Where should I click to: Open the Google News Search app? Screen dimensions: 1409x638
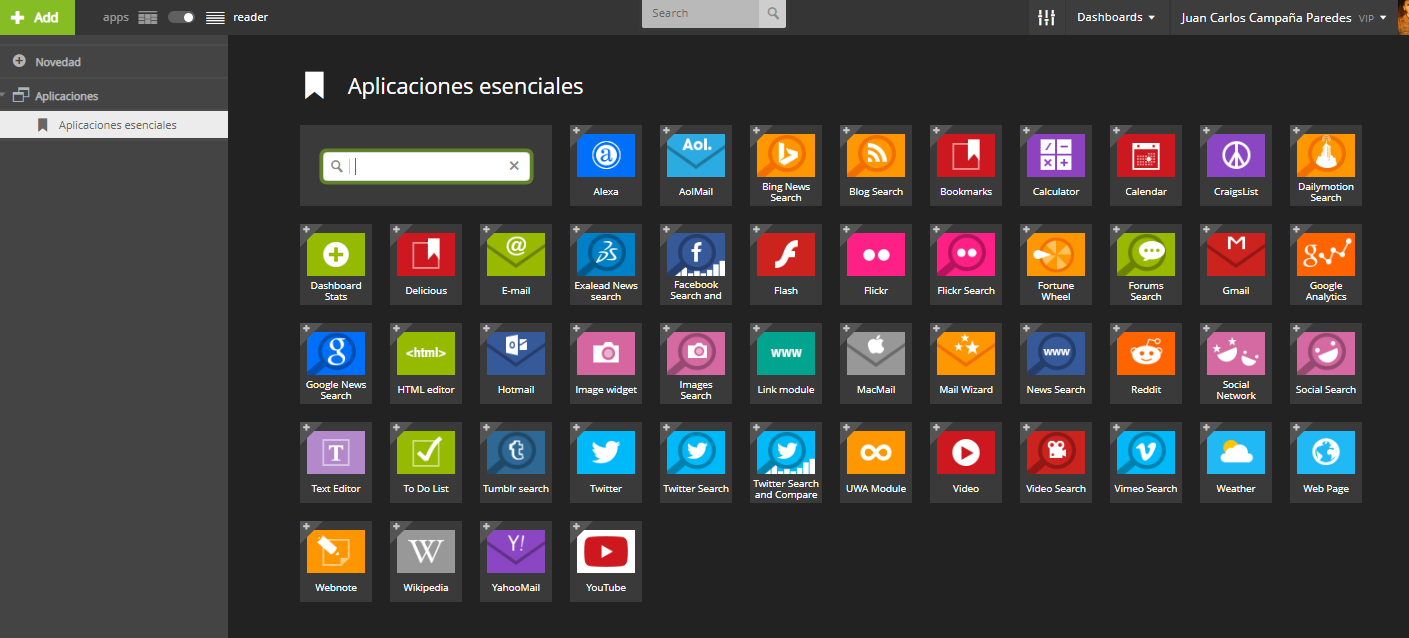point(336,363)
